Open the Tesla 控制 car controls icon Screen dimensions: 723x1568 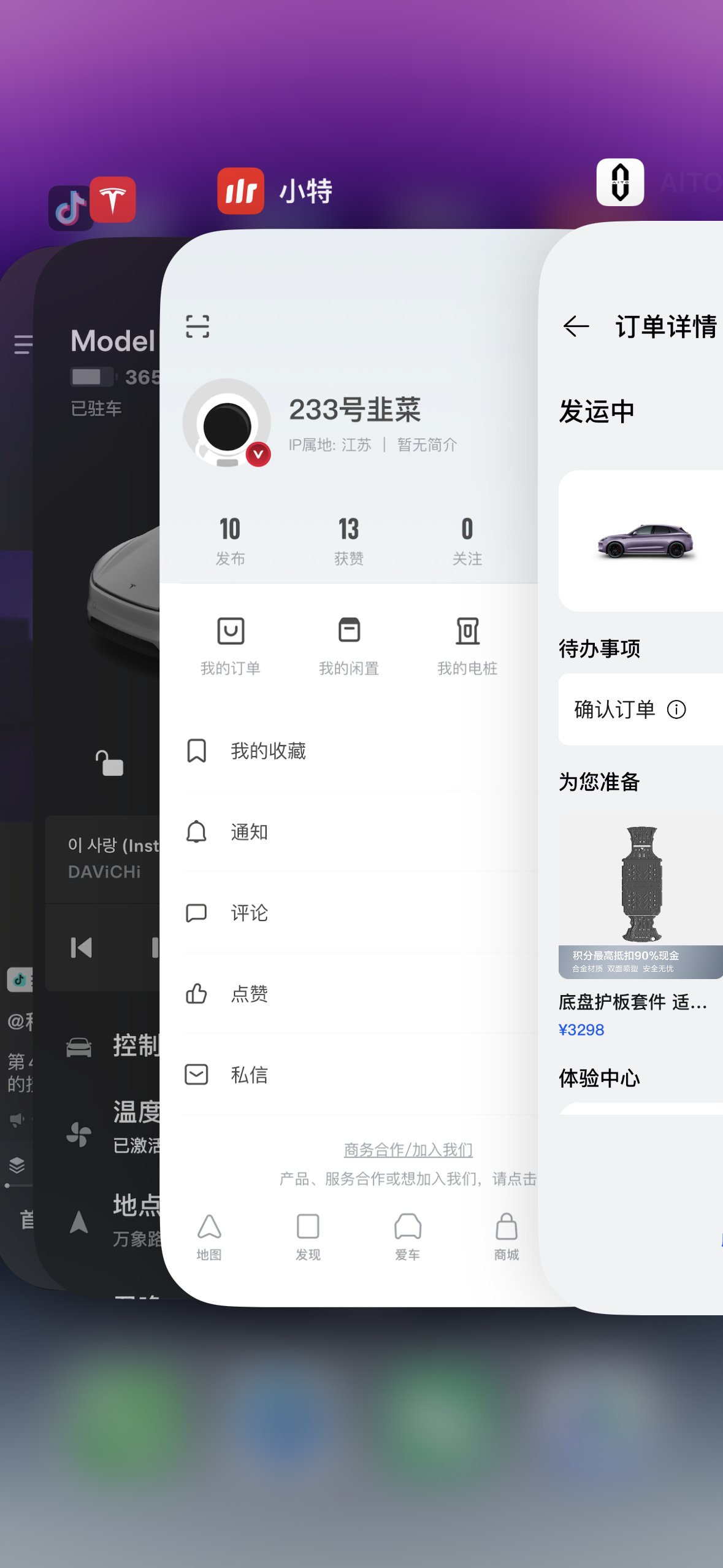click(78, 1047)
